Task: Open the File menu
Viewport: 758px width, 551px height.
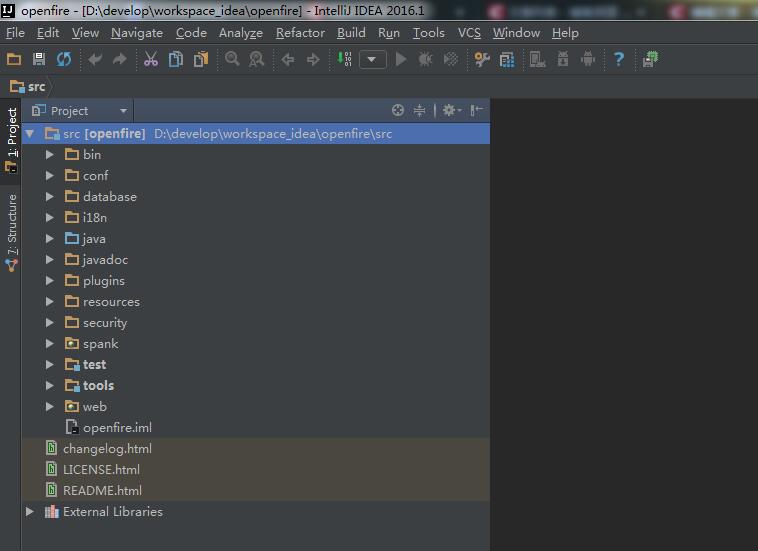Action: (x=15, y=33)
